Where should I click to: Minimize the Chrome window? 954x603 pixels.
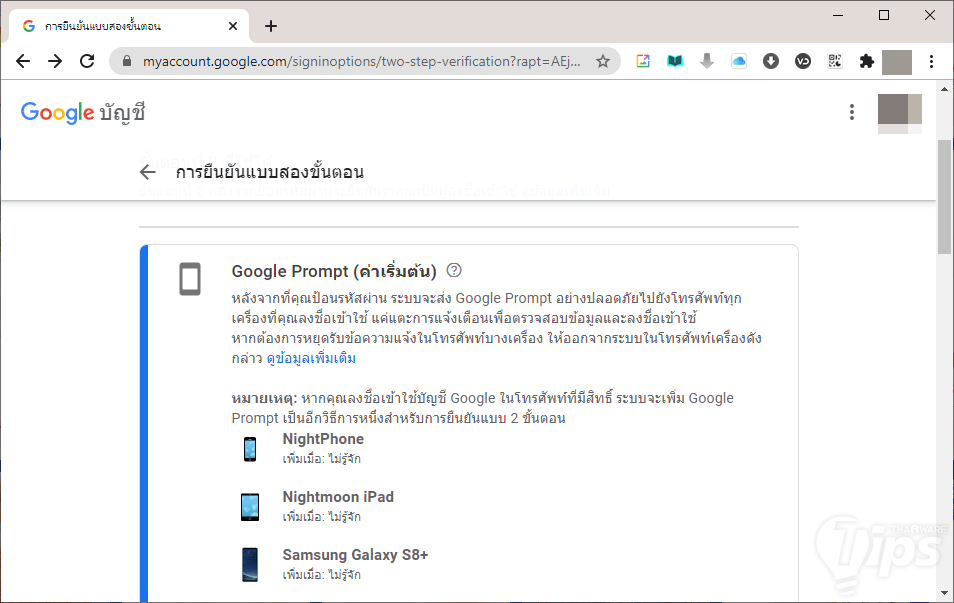[838, 15]
